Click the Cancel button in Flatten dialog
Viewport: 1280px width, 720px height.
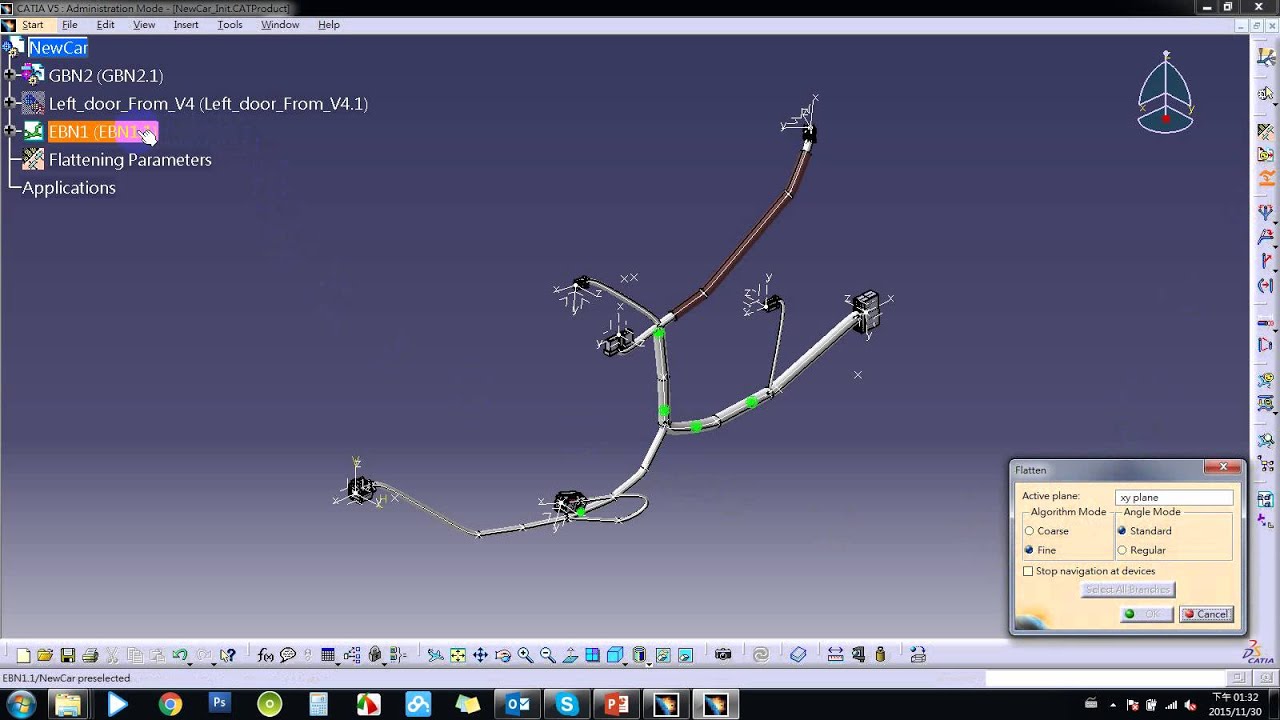[1206, 614]
